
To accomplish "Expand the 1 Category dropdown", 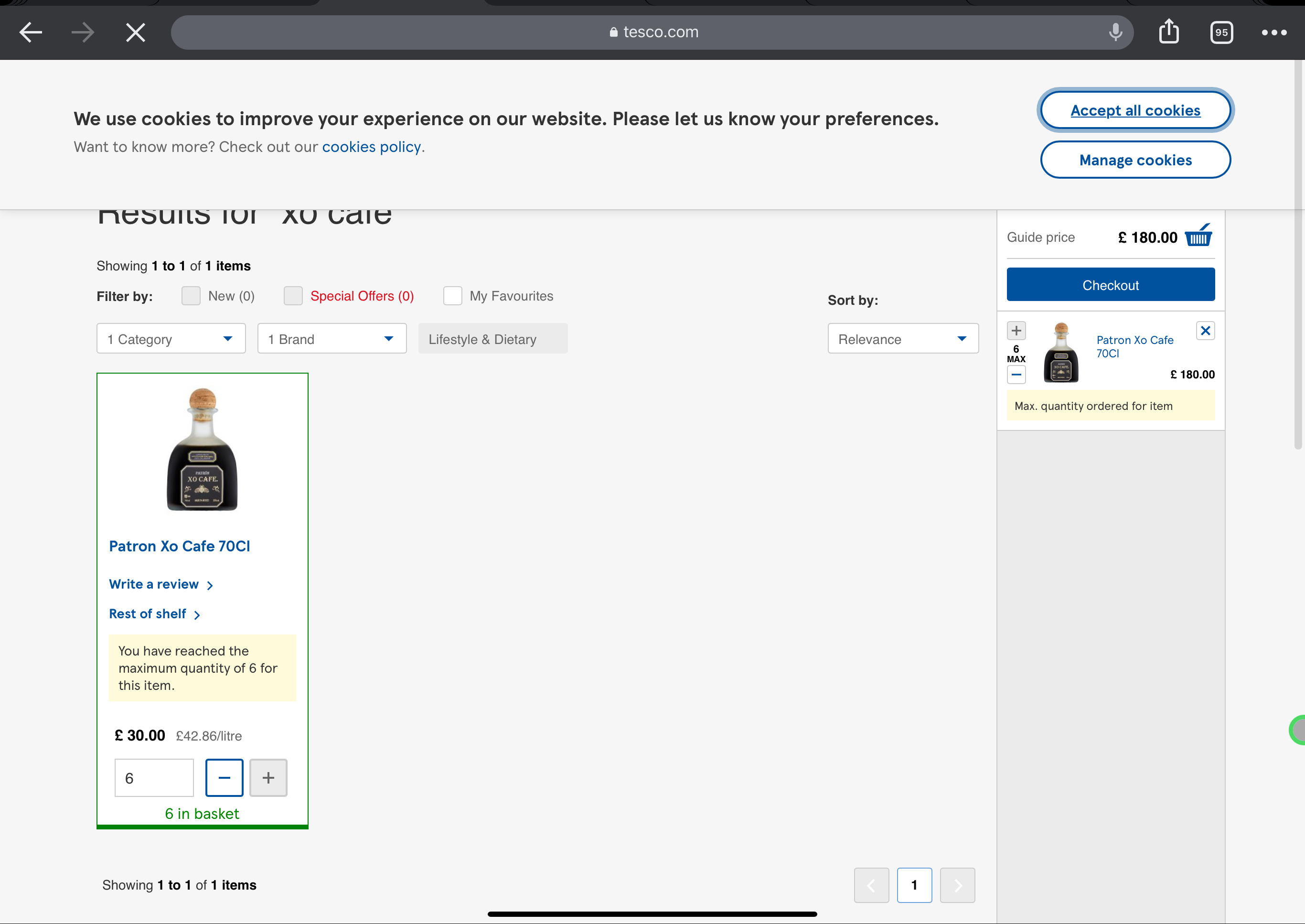I will coord(171,339).
